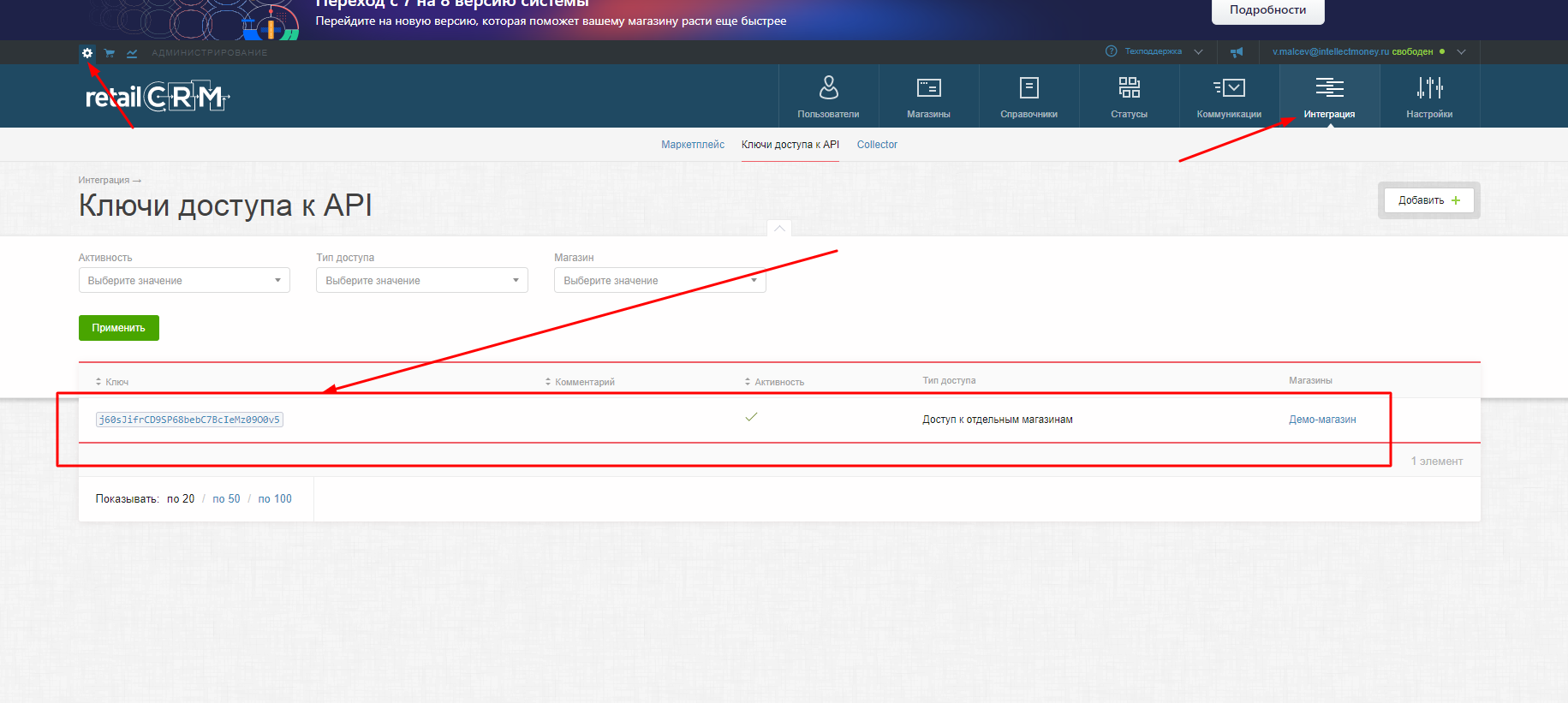Open the Справочники reference section
The image size is (1568, 703).
tap(1028, 97)
